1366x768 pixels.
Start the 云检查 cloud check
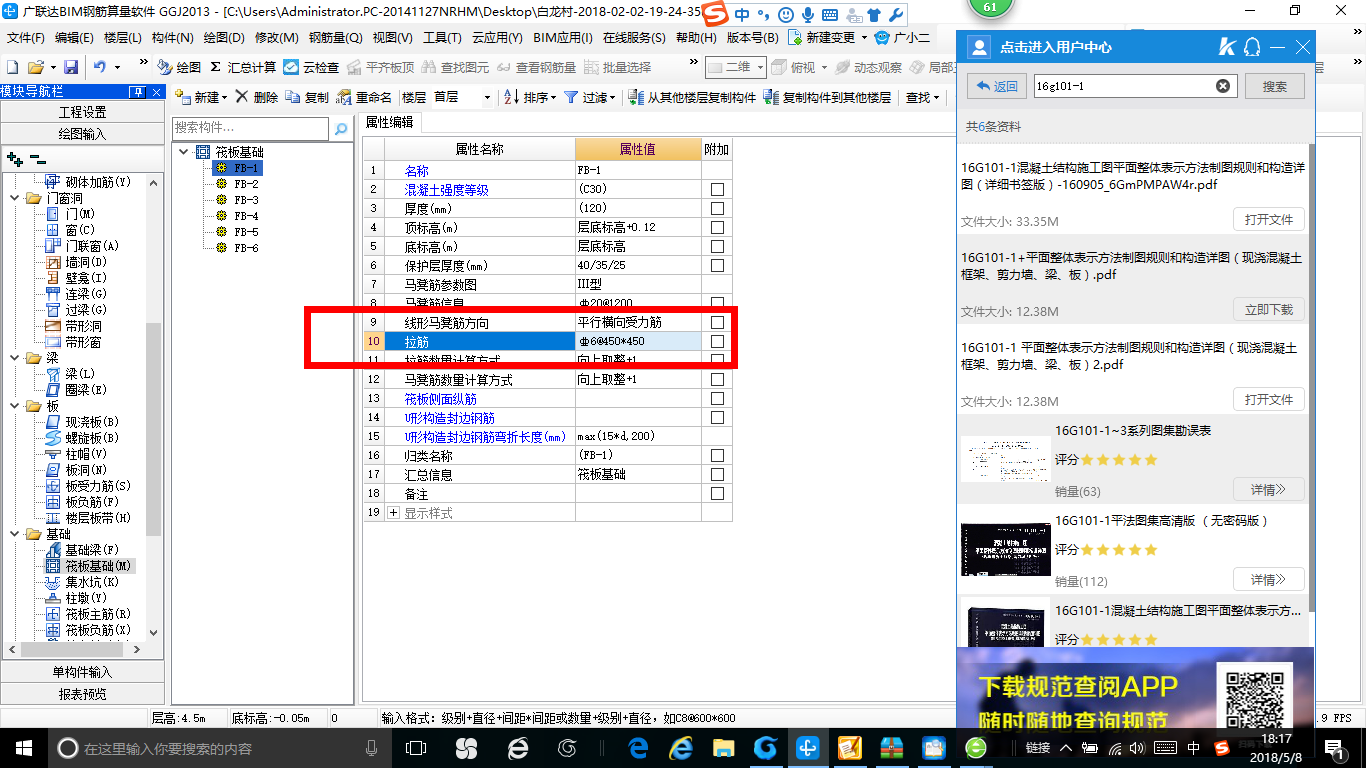[311, 67]
